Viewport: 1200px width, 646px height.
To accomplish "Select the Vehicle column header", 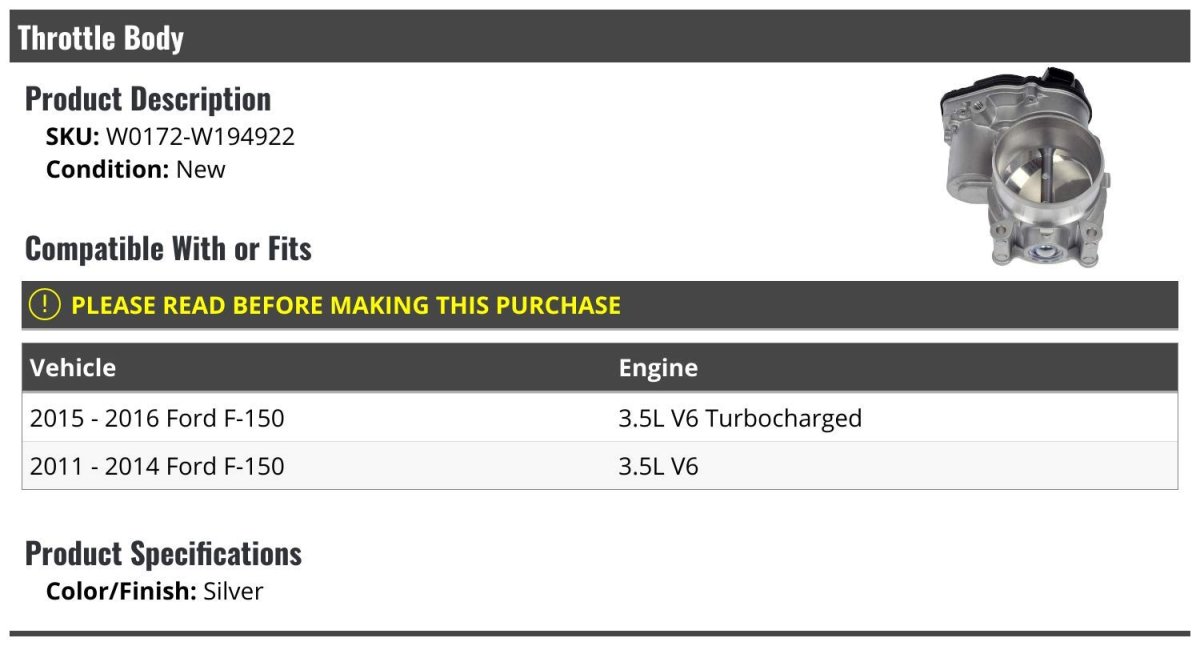I will click(x=73, y=367).
